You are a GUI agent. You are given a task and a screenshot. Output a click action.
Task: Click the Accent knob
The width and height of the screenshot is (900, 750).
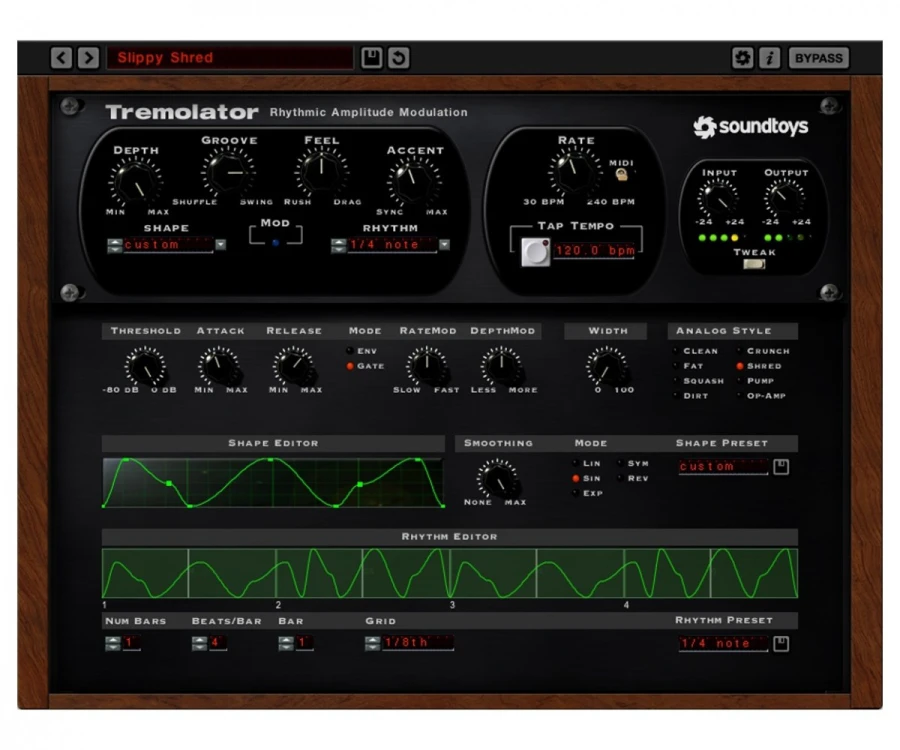click(x=414, y=182)
